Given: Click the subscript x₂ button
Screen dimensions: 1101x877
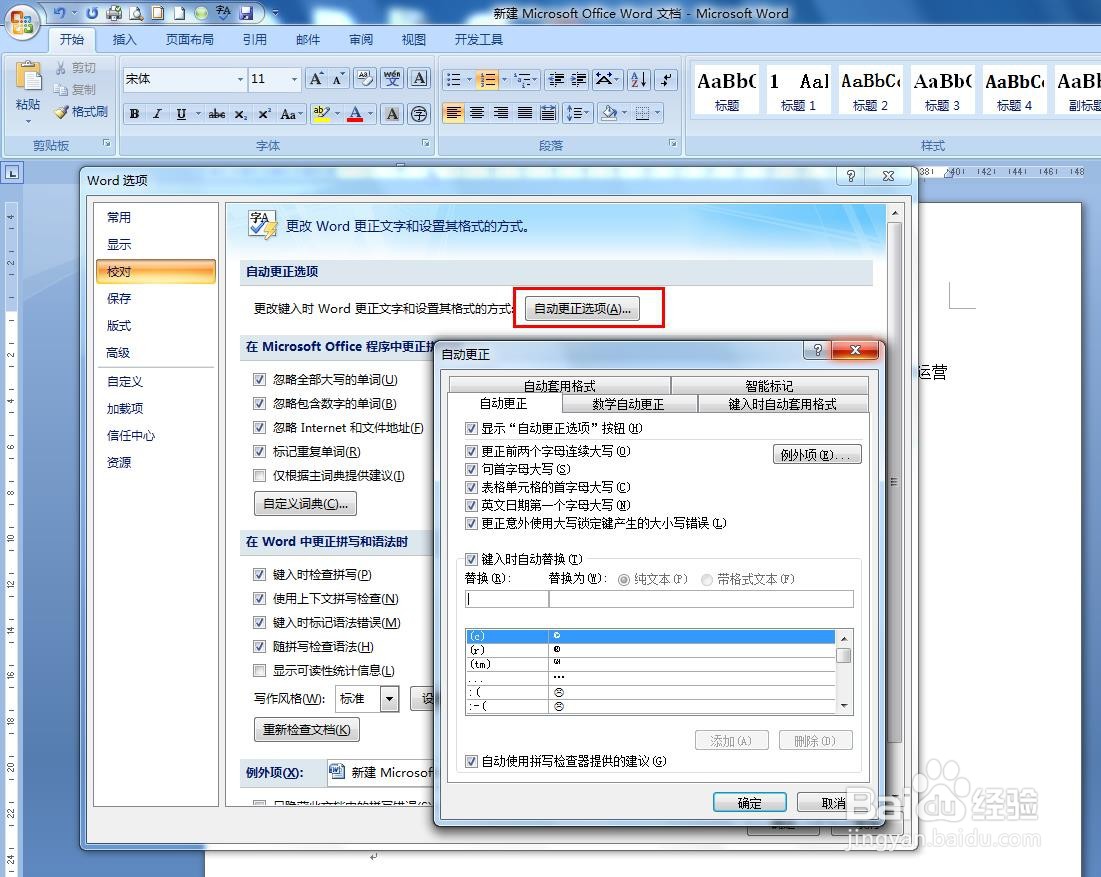Looking at the screenshot, I should [241, 113].
